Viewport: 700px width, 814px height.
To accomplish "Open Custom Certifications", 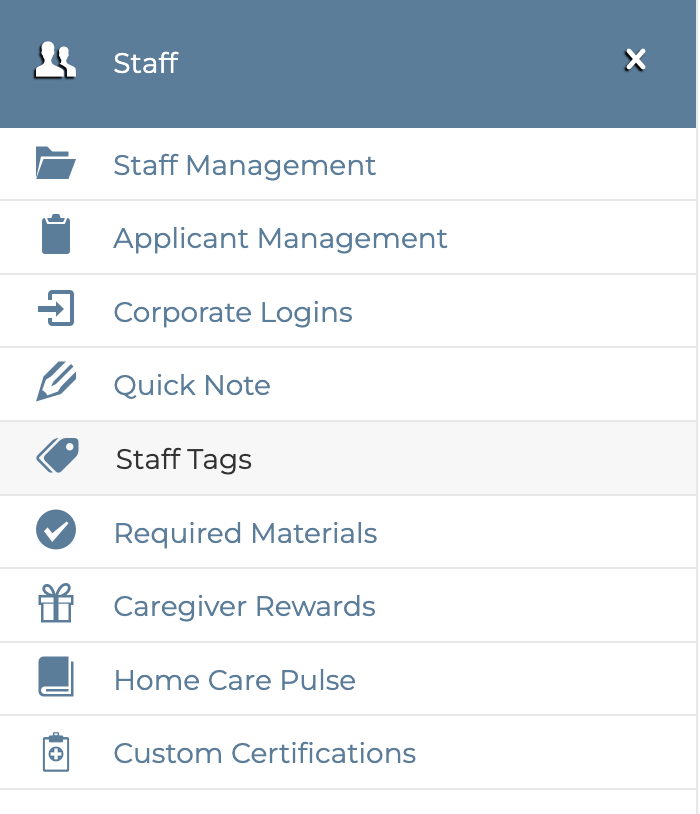I will click(x=264, y=753).
